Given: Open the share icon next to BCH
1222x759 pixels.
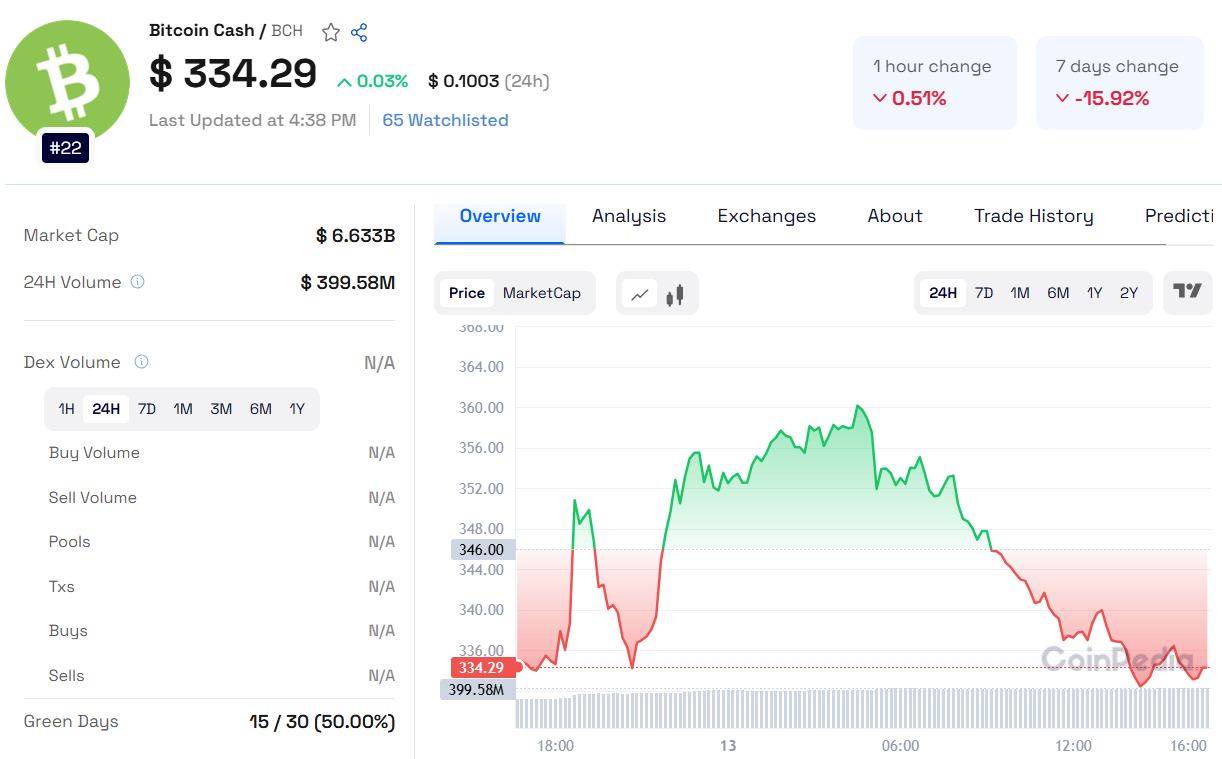Looking at the screenshot, I should (x=359, y=32).
